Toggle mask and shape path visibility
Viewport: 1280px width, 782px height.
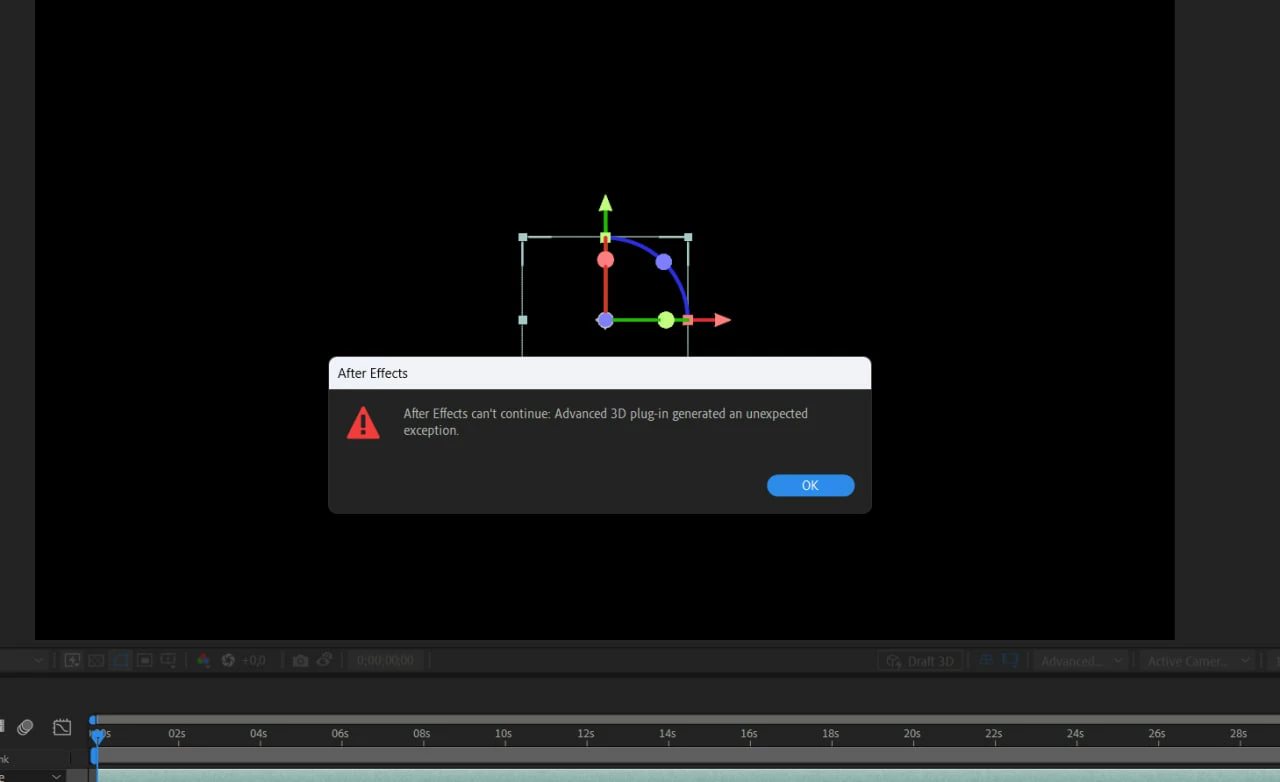(x=120, y=660)
